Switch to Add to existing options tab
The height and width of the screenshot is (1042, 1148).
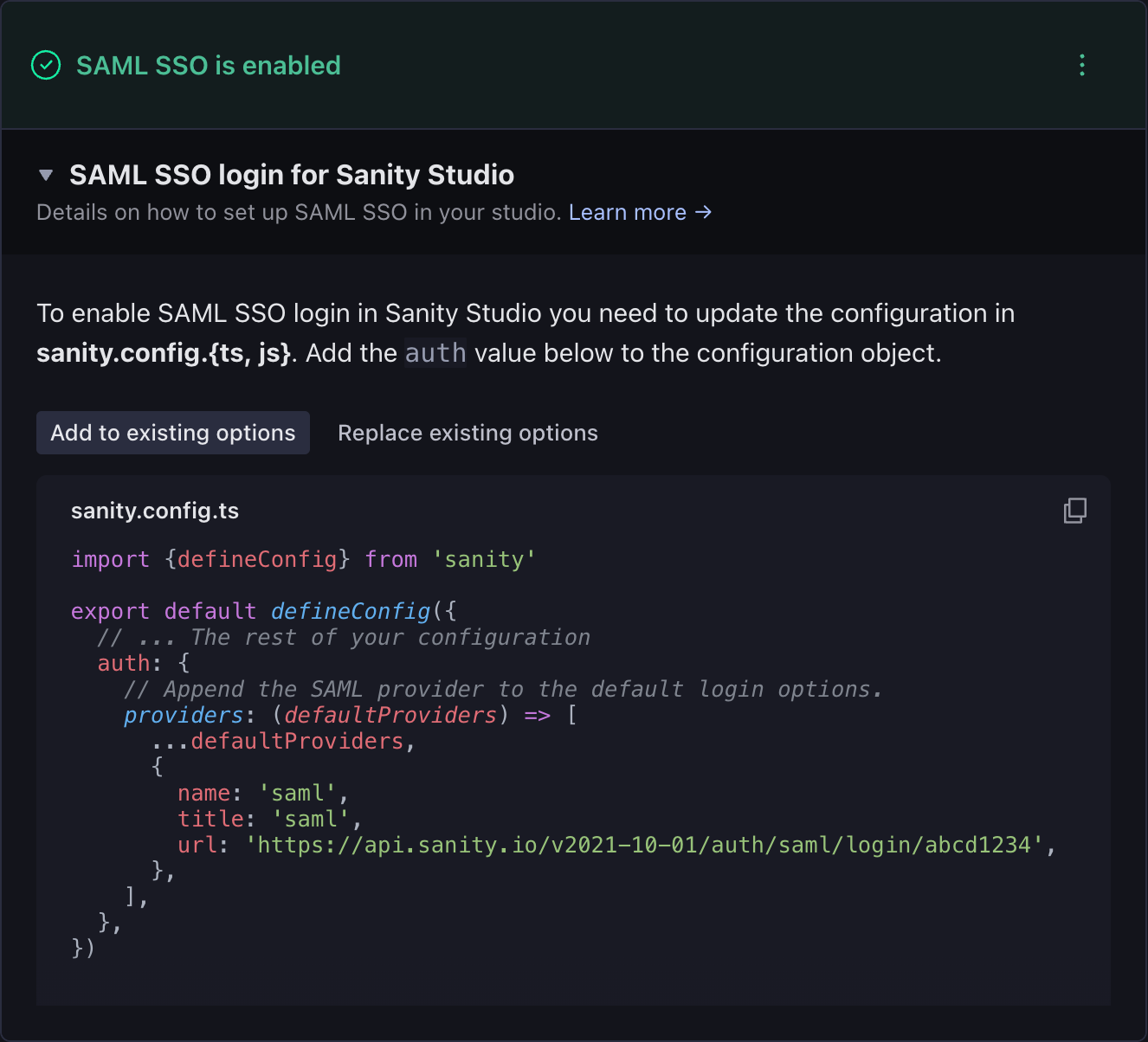[173, 433]
